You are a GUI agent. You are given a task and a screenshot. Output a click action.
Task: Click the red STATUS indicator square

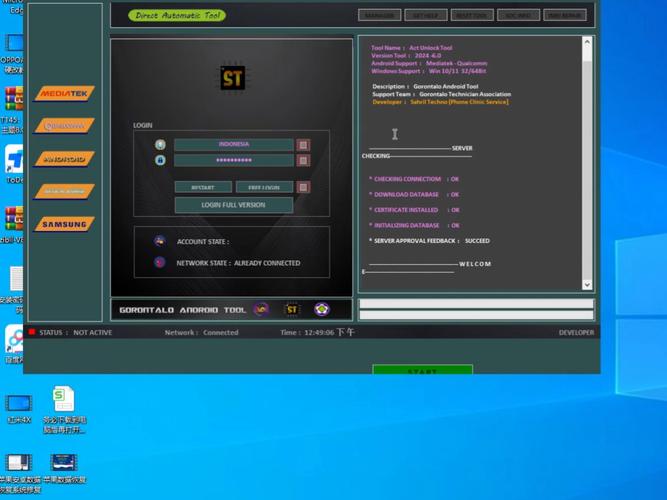tap(31, 332)
